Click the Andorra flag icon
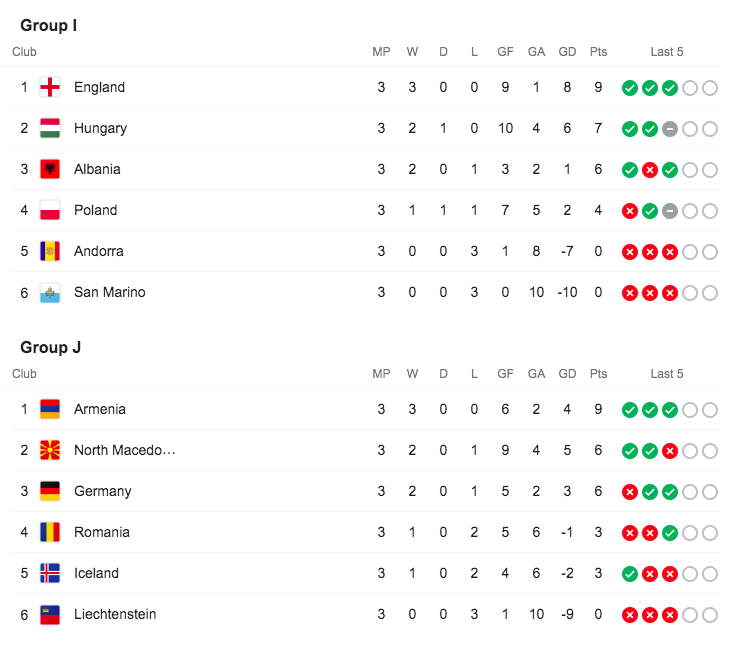 (50, 251)
